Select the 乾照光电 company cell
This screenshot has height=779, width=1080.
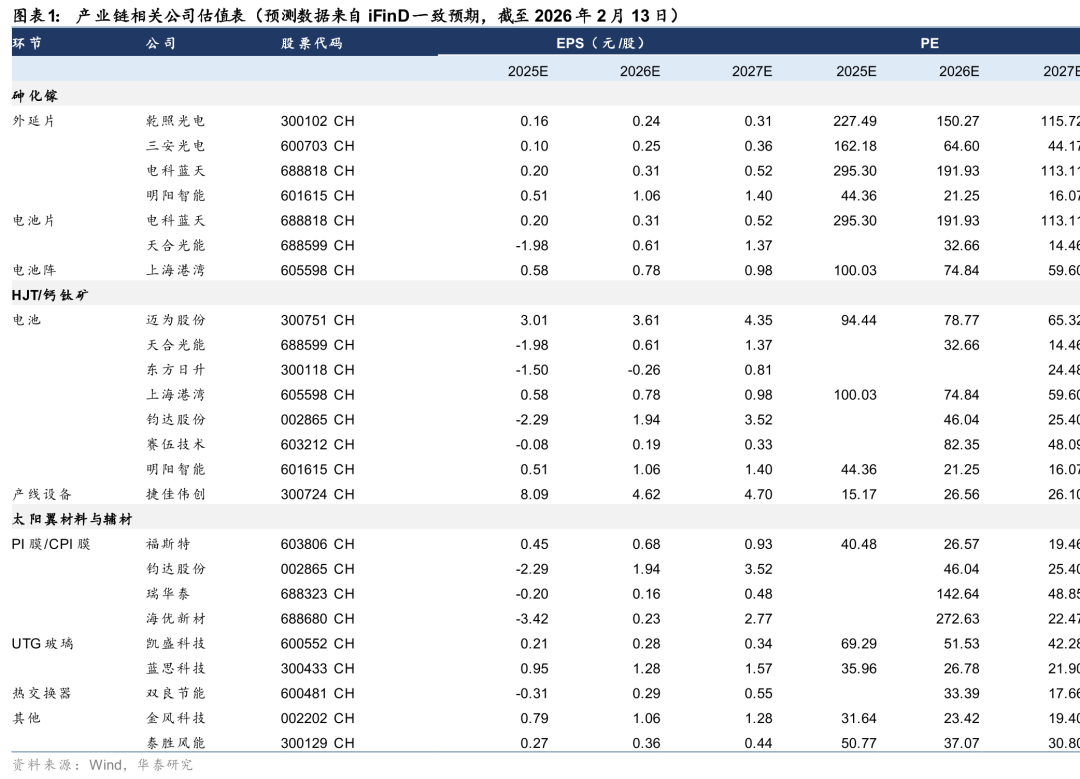tap(176, 121)
